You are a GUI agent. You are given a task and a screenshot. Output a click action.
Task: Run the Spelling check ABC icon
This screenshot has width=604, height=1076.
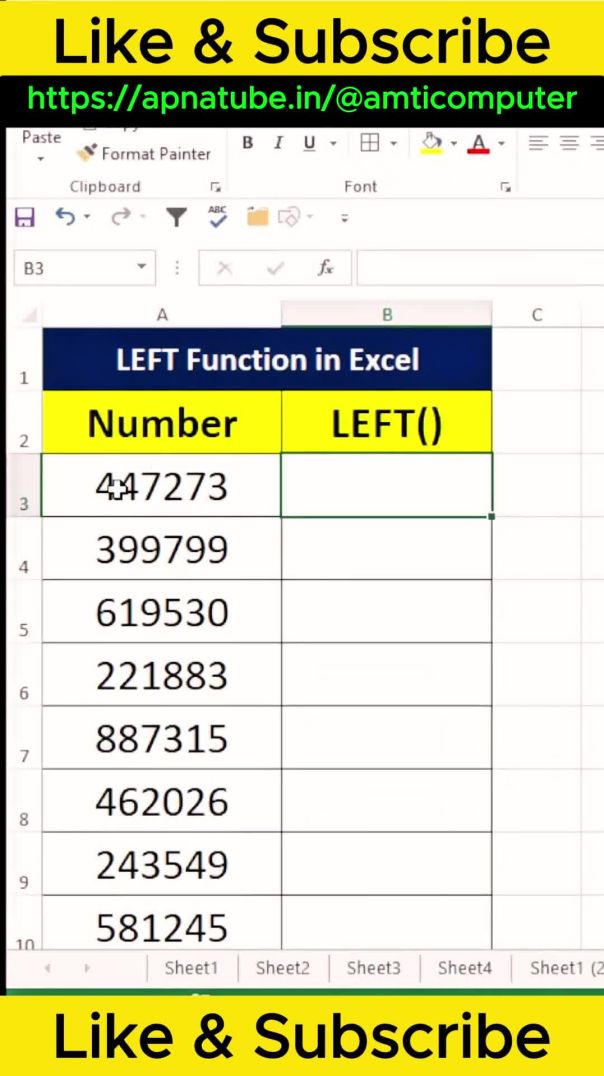217,216
